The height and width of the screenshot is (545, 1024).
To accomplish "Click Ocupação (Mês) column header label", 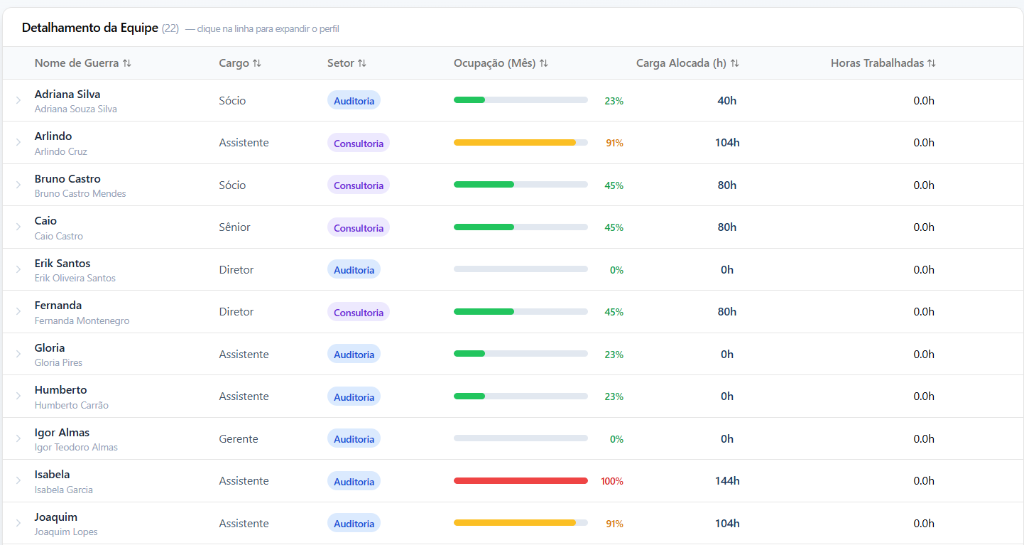I will (494, 63).
